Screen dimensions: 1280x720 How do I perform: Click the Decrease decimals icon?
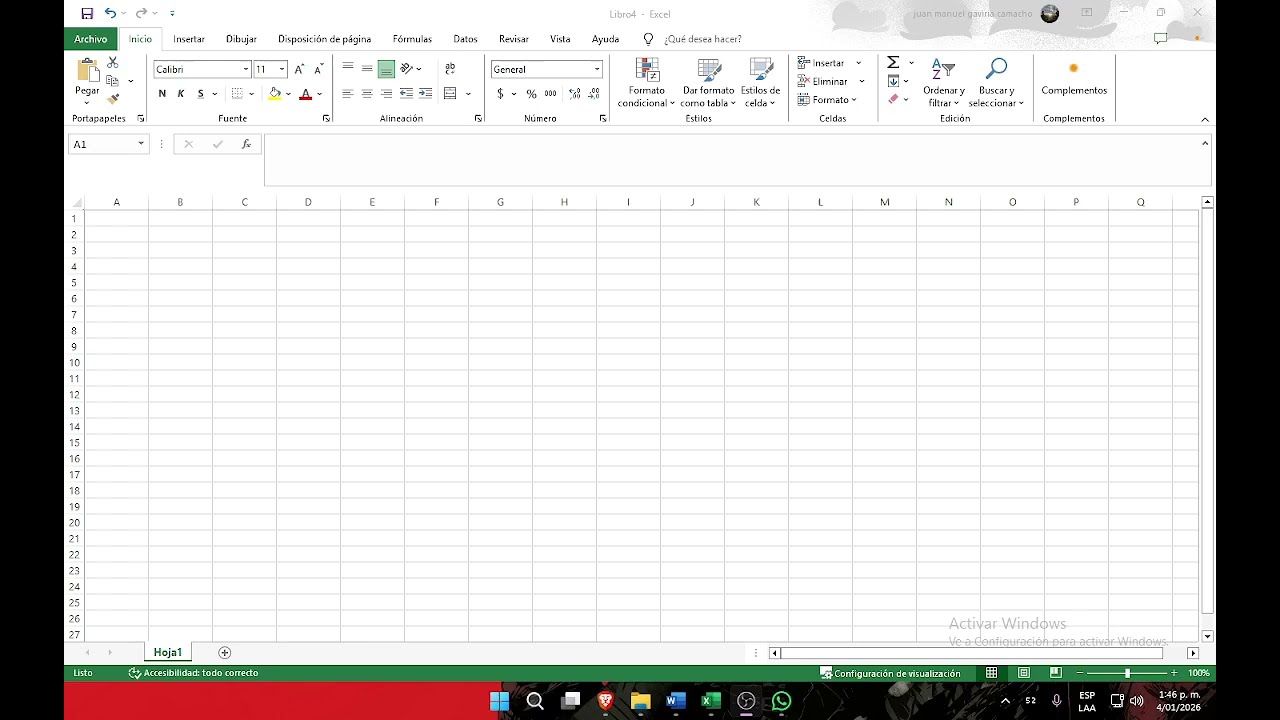594,94
